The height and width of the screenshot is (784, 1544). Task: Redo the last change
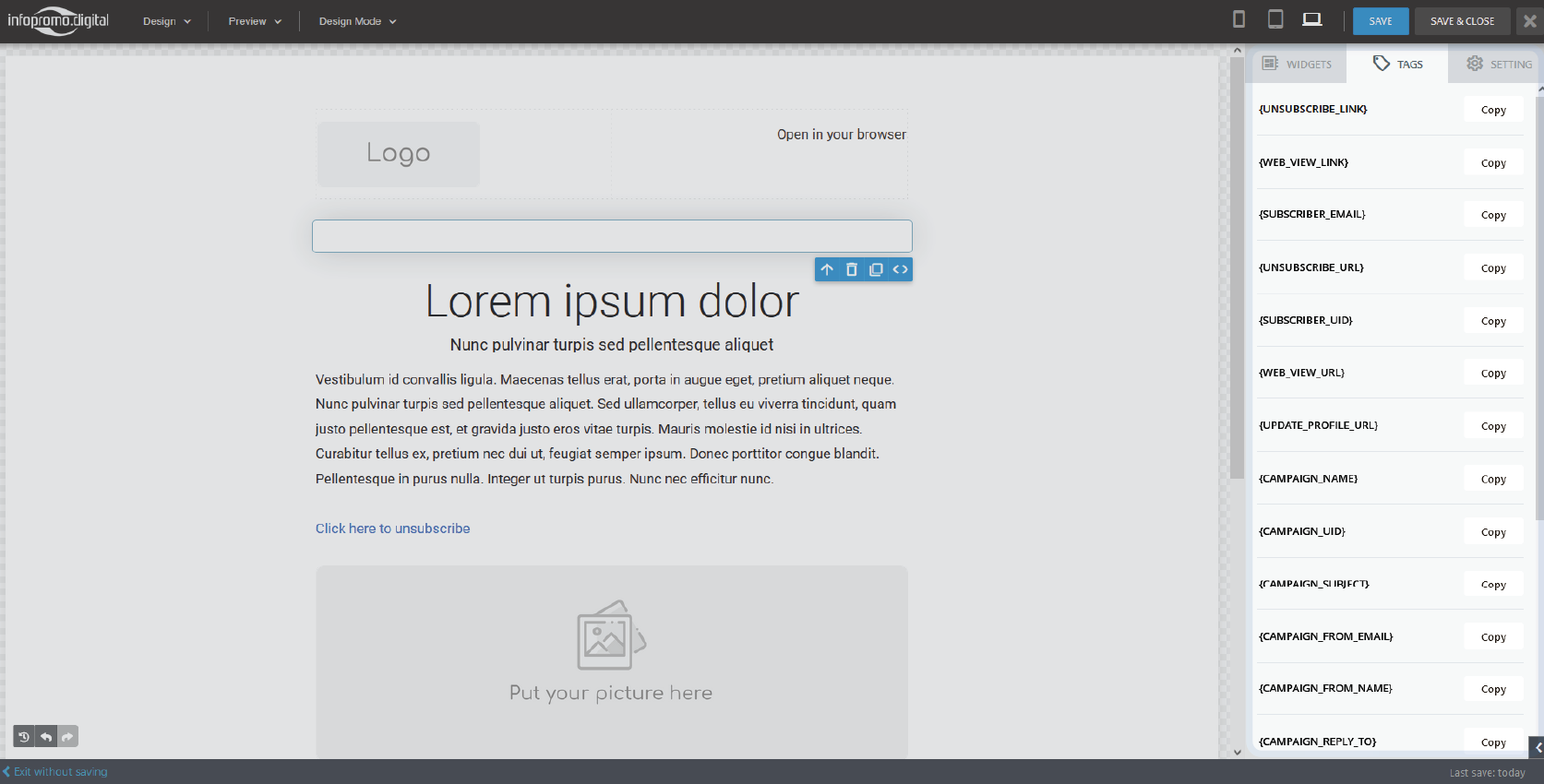click(x=67, y=736)
